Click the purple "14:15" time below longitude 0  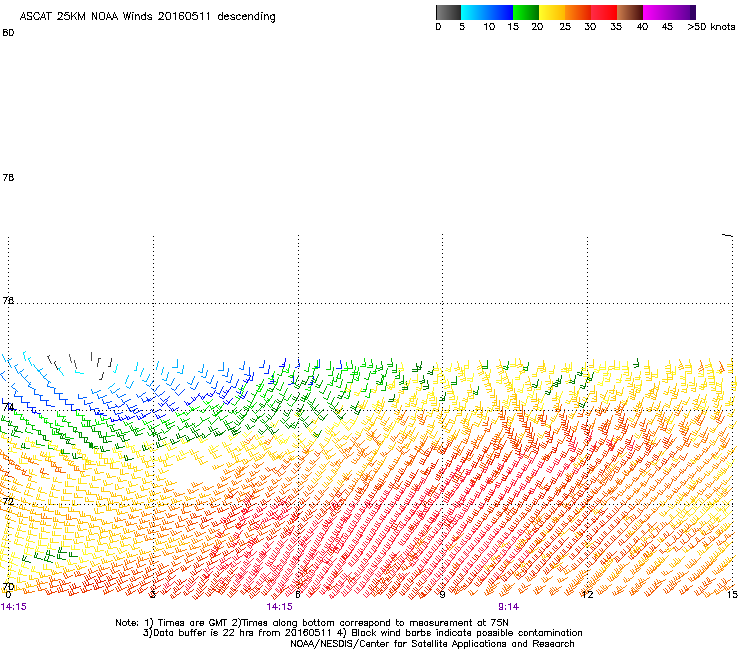click(14, 607)
